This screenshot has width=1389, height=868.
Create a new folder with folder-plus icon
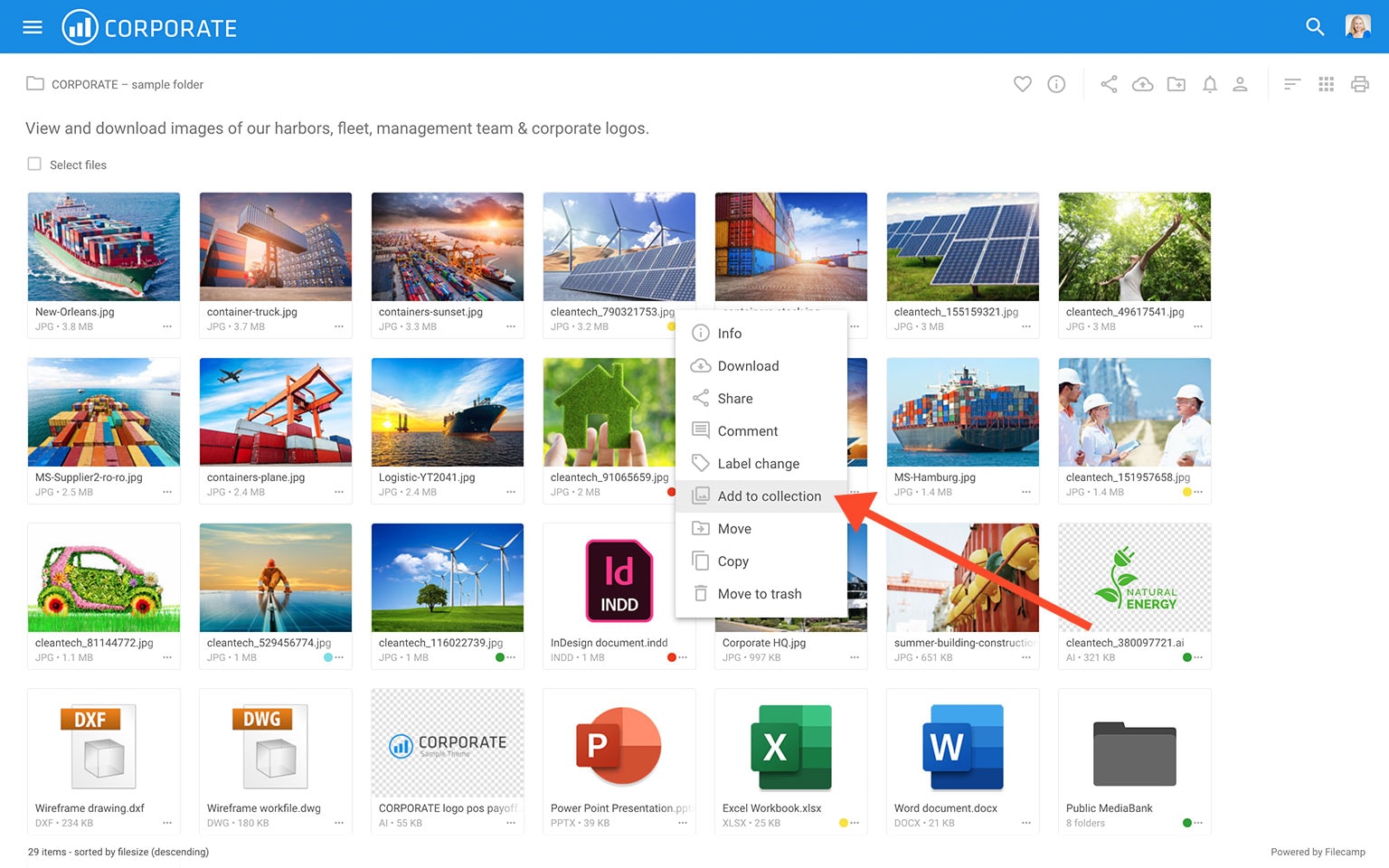(1176, 84)
